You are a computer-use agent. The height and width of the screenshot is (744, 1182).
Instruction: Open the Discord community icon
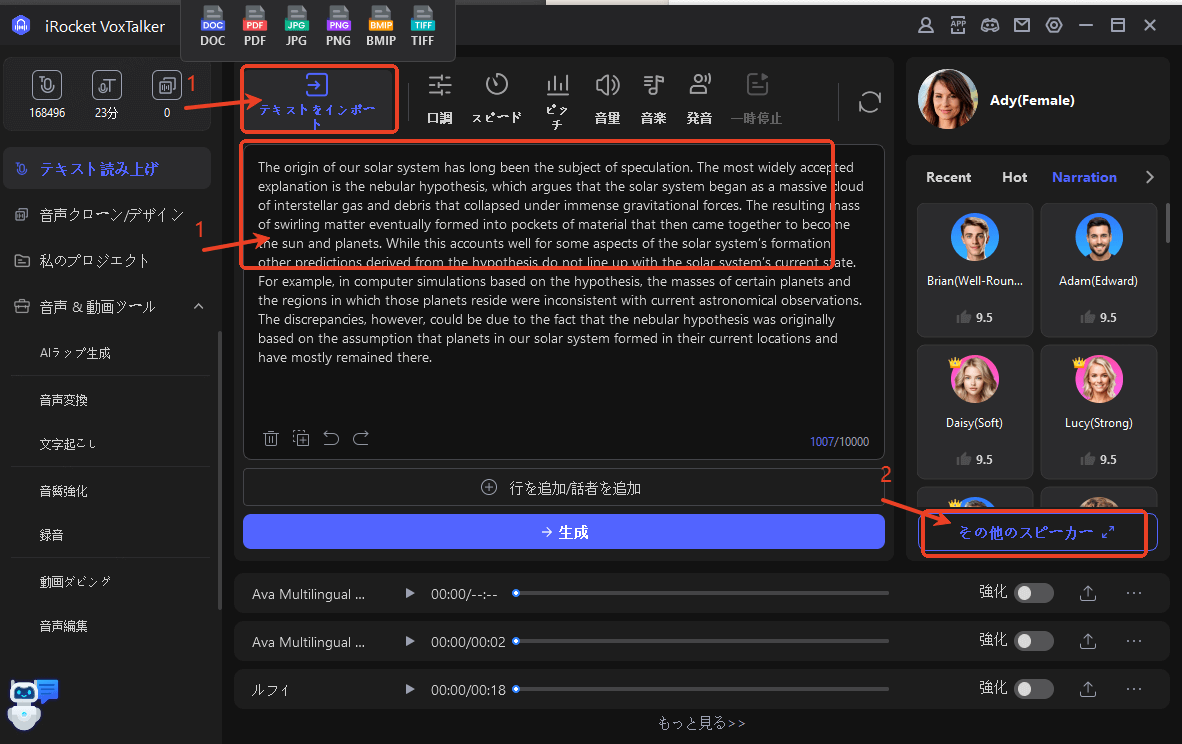(x=990, y=26)
